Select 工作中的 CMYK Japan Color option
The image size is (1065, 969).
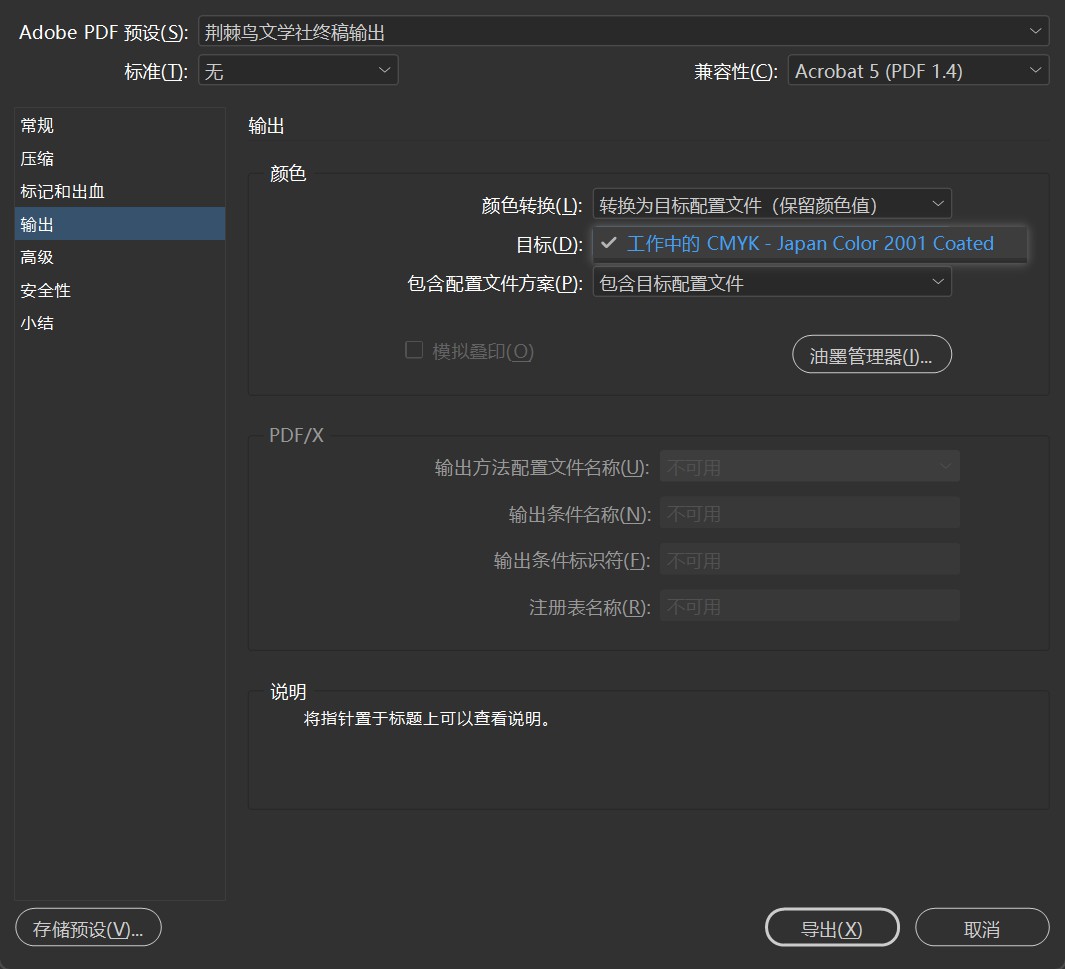(x=809, y=244)
